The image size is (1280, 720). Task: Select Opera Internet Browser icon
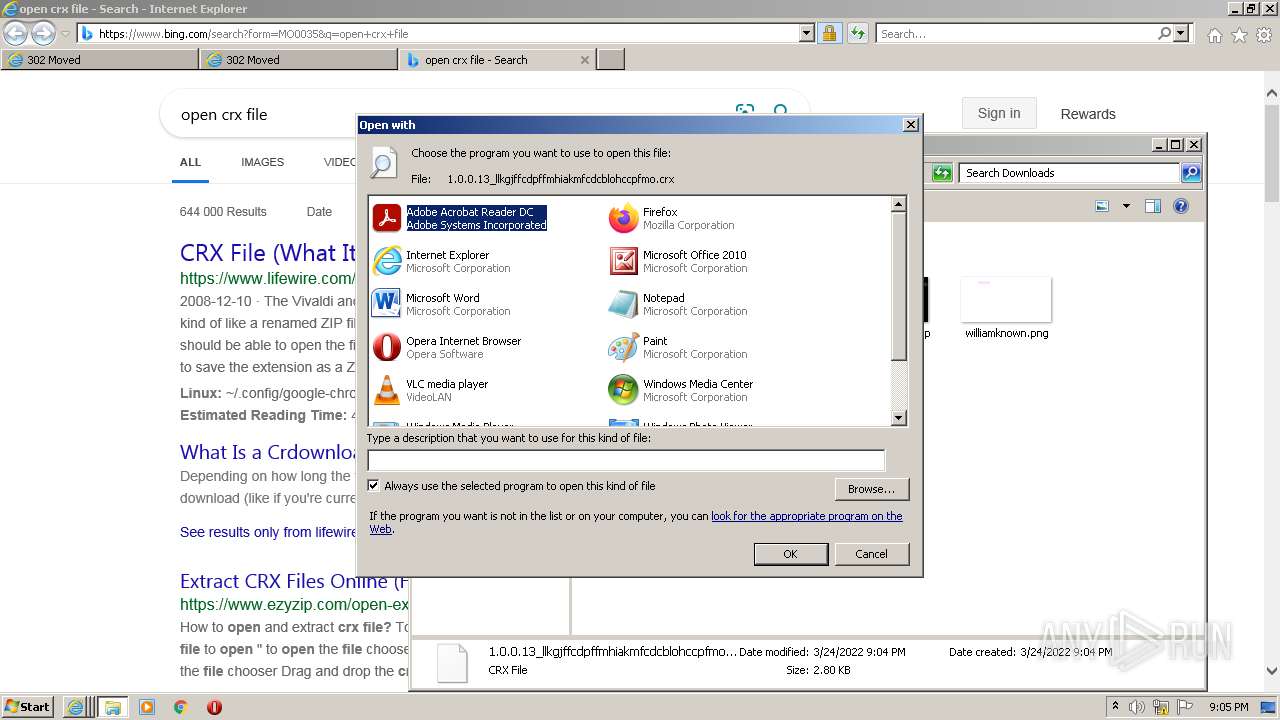(x=386, y=347)
